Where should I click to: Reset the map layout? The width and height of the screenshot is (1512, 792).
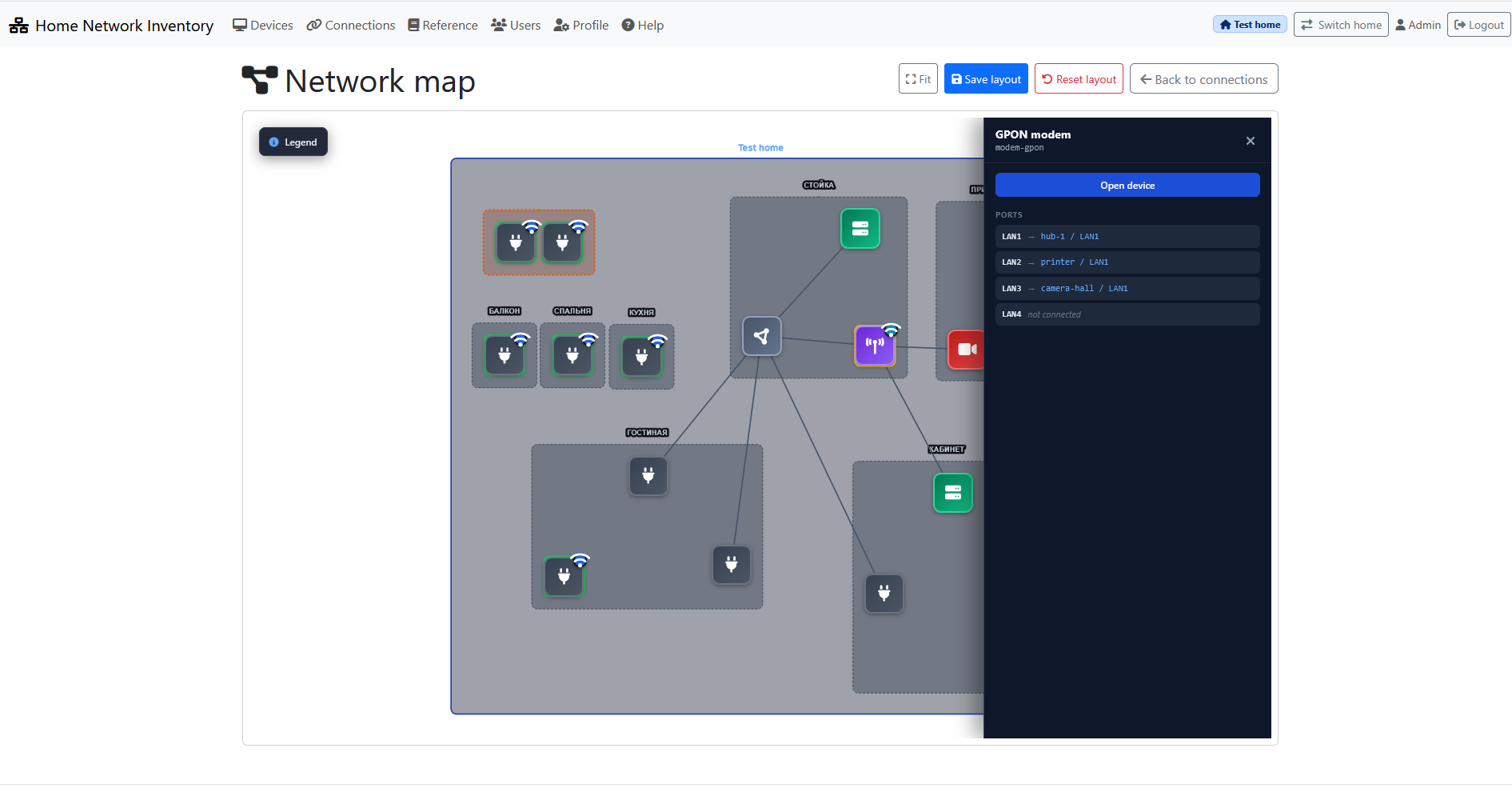tap(1079, 78)
